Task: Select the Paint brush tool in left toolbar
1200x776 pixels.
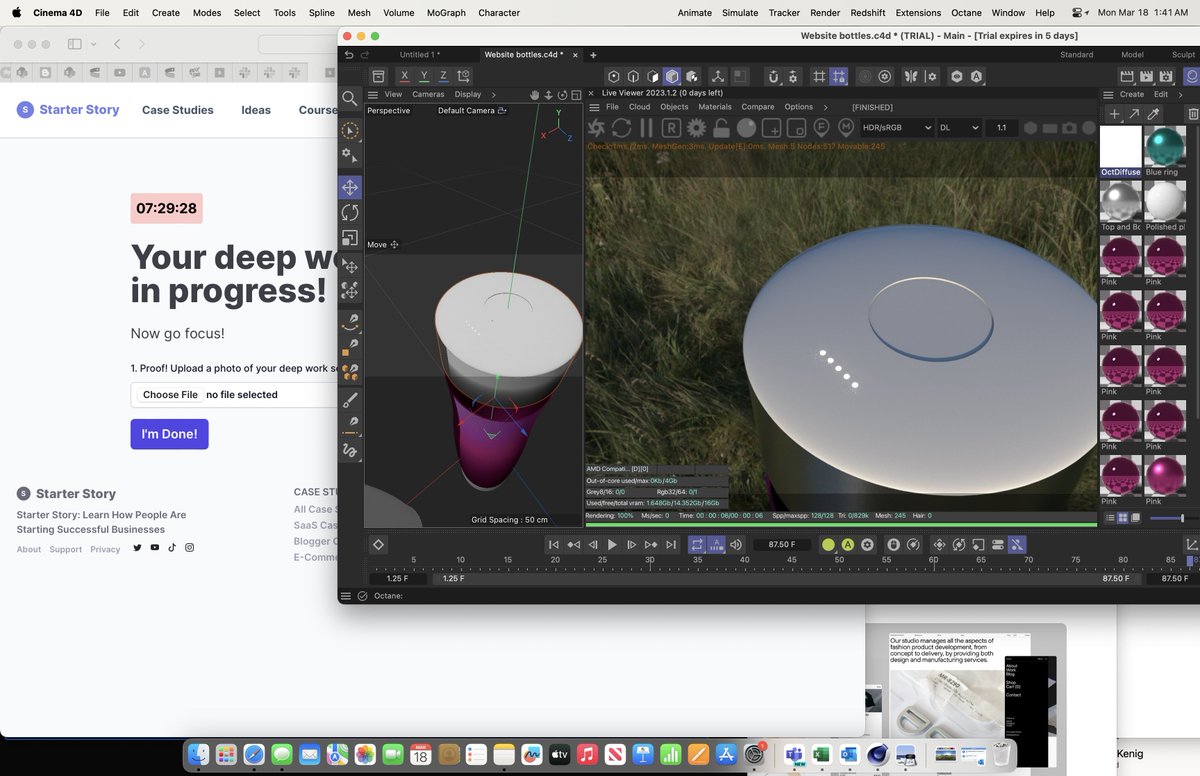Action: pos(350,400)
